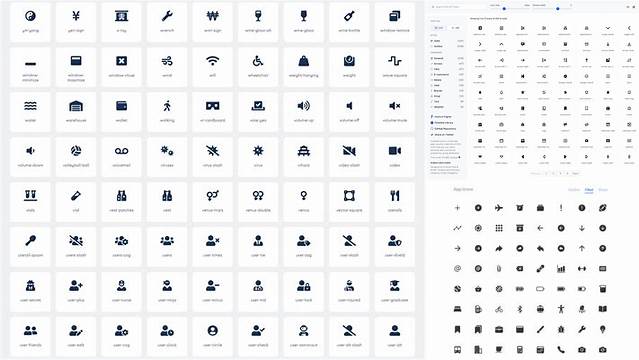639x360 pixels.
Task: Select the user-graduate icon tile
Action: tap(394, 292)
